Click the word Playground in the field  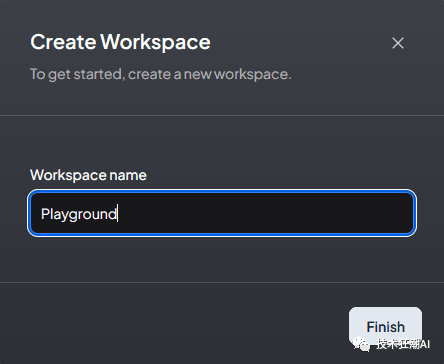pyautogui.click(x=79, y=214)
